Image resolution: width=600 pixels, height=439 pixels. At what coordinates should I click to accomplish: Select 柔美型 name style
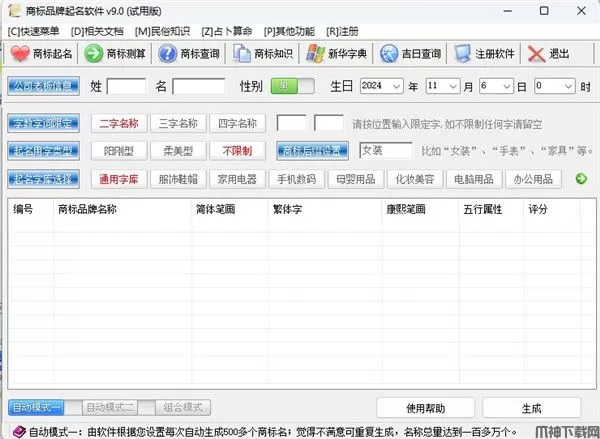point(178,151)
